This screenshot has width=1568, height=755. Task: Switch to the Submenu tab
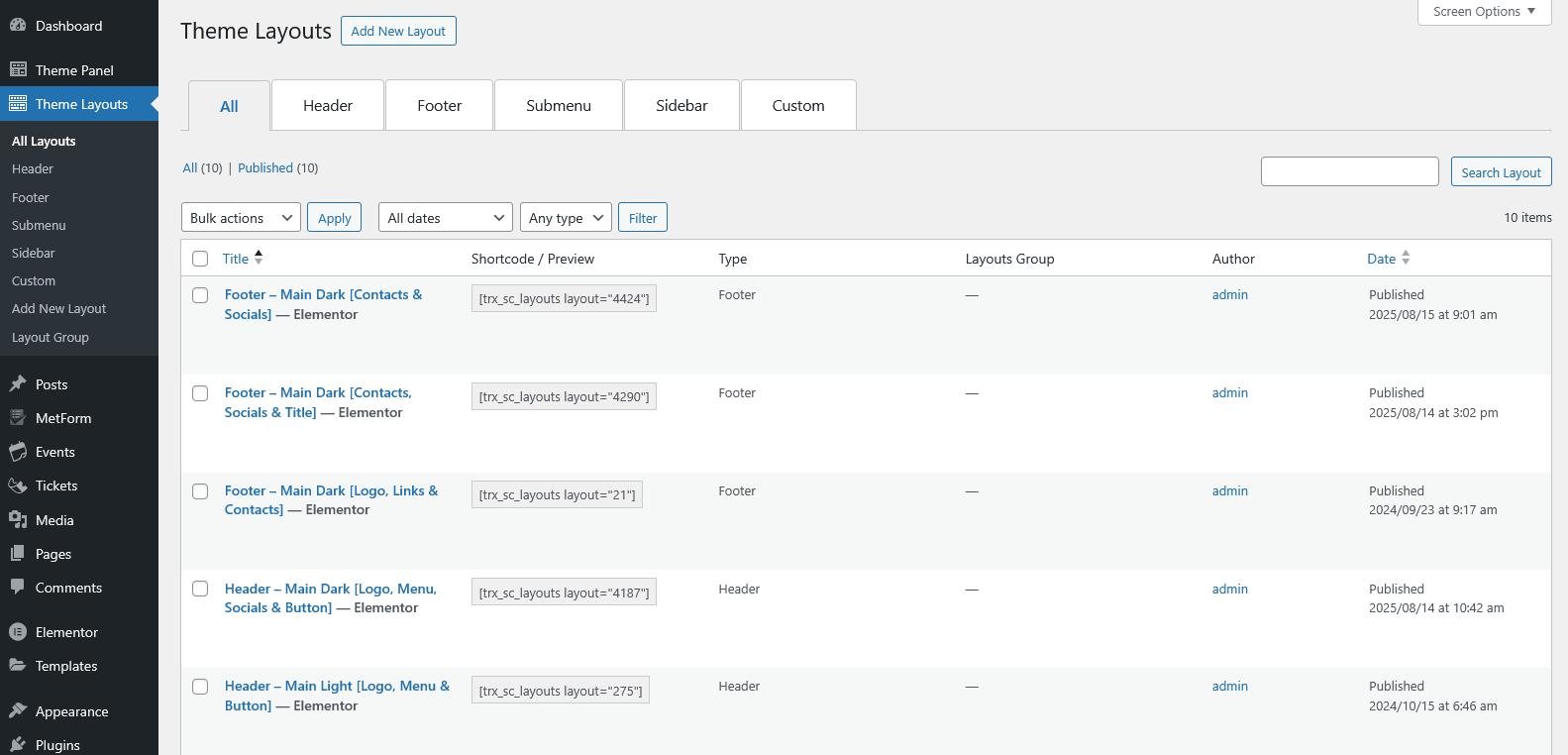[x=559, y=106]
